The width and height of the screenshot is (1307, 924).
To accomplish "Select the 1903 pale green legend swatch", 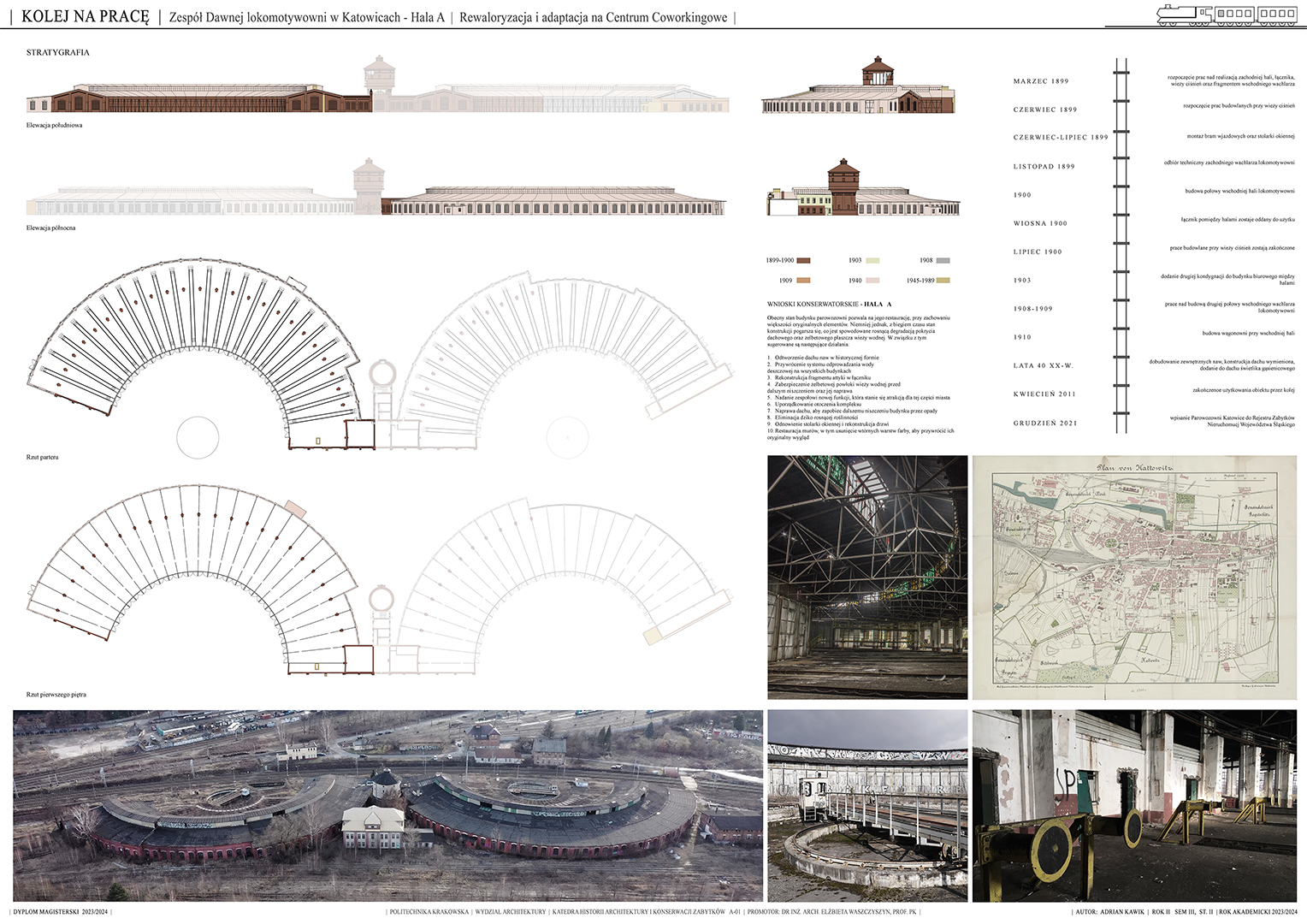I will 872,260.
